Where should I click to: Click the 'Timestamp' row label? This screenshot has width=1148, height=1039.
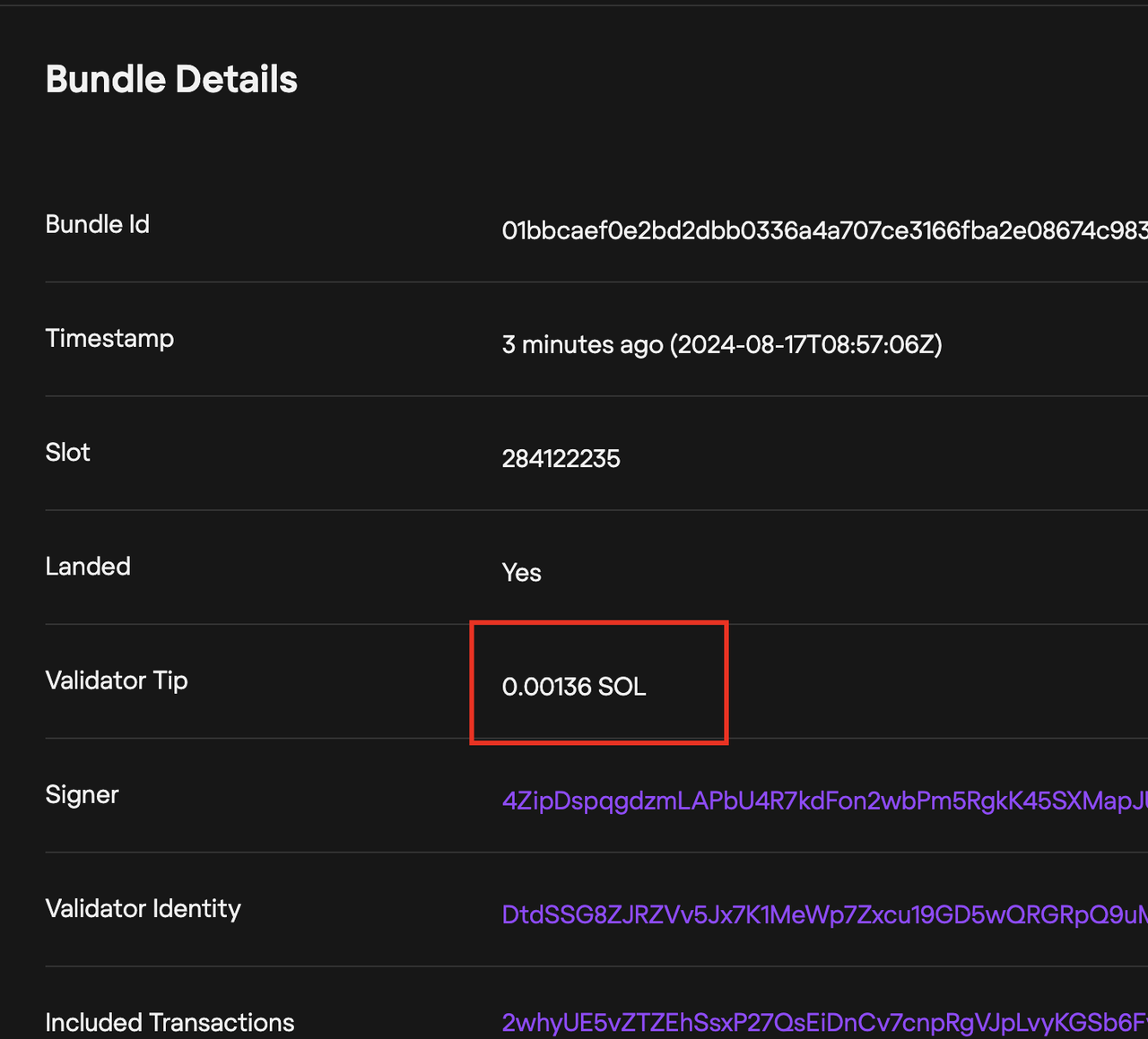[109, 339]
